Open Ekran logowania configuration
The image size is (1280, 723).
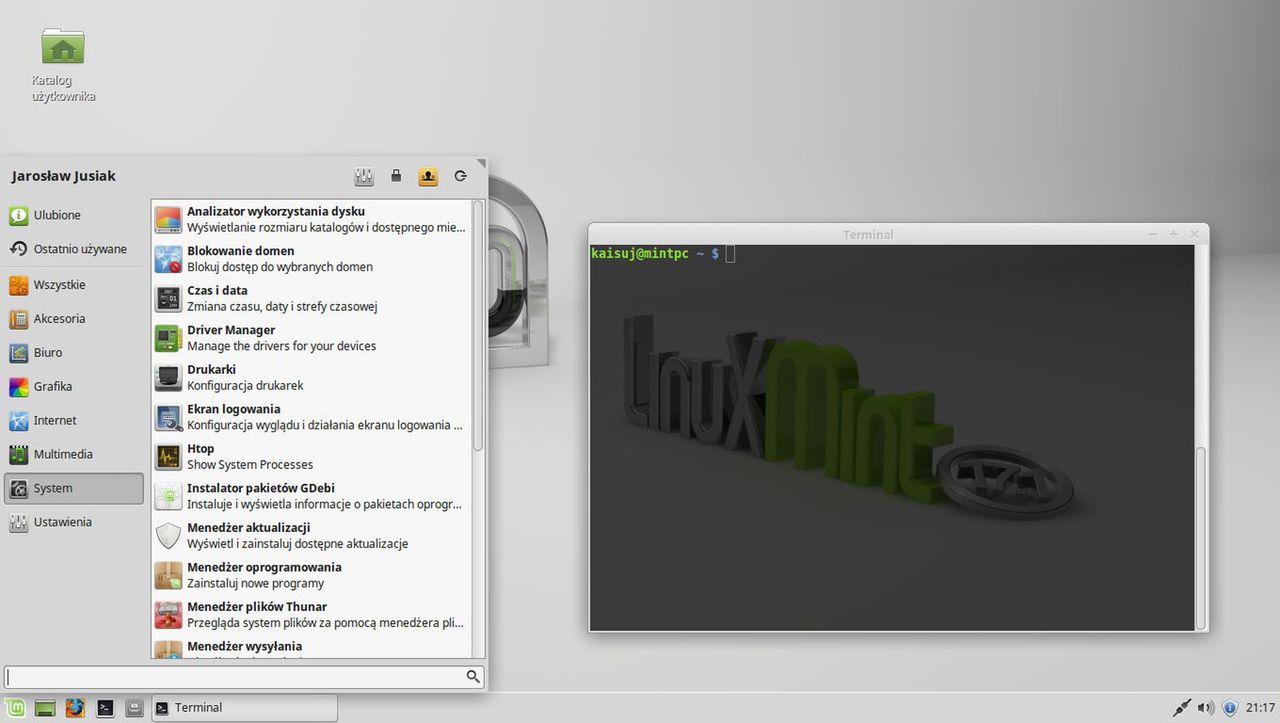311,417
